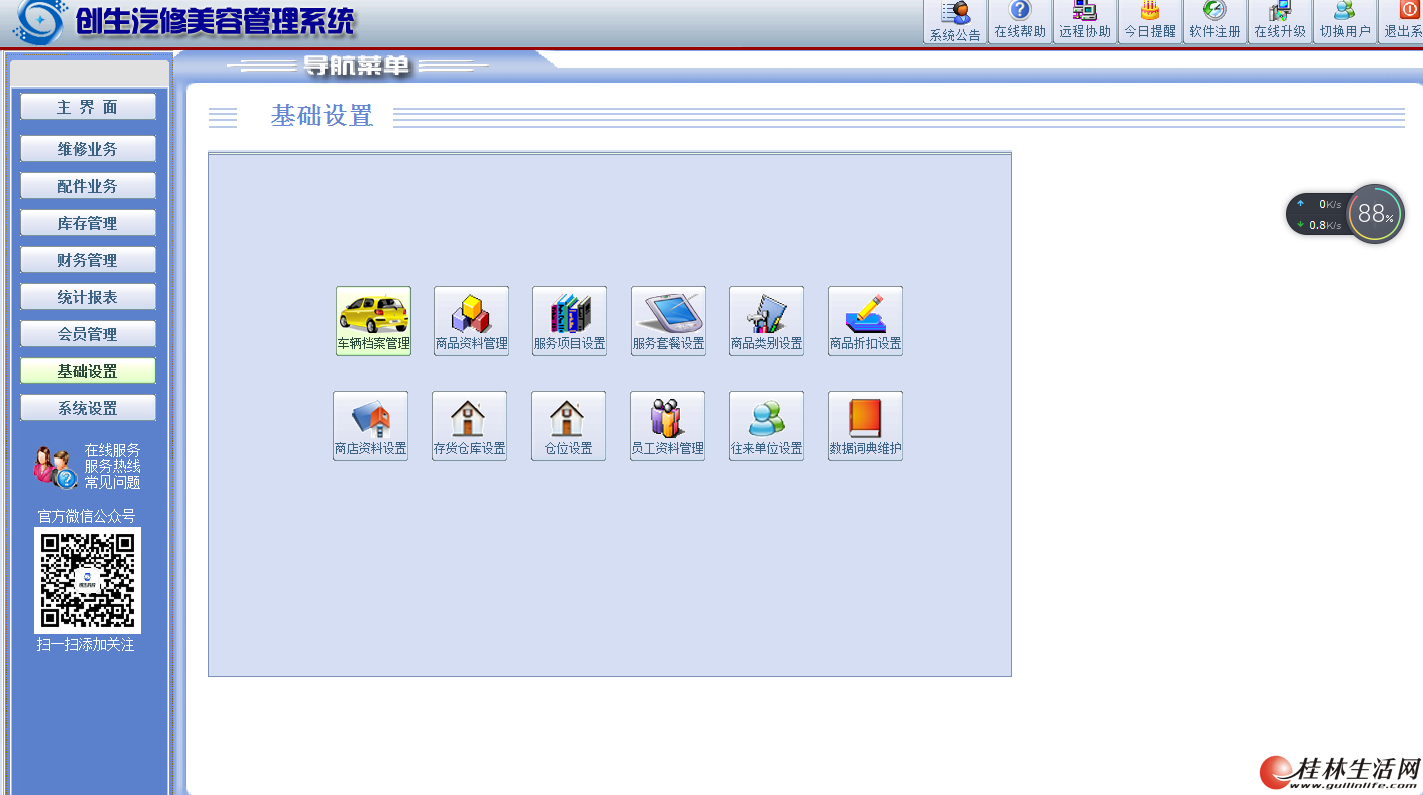
Task: Click 今日提醒 today's reminders
Action: point(1150,22)
